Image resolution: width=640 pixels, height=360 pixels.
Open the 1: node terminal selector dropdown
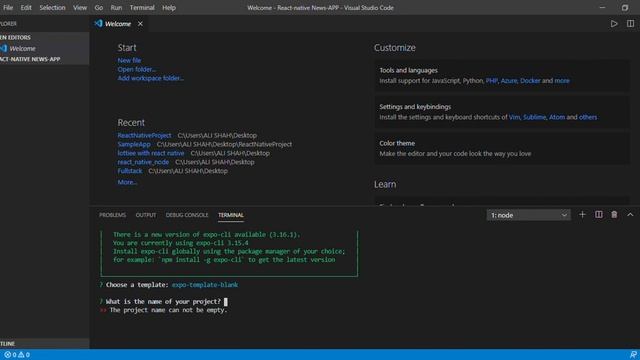point(528,215)
